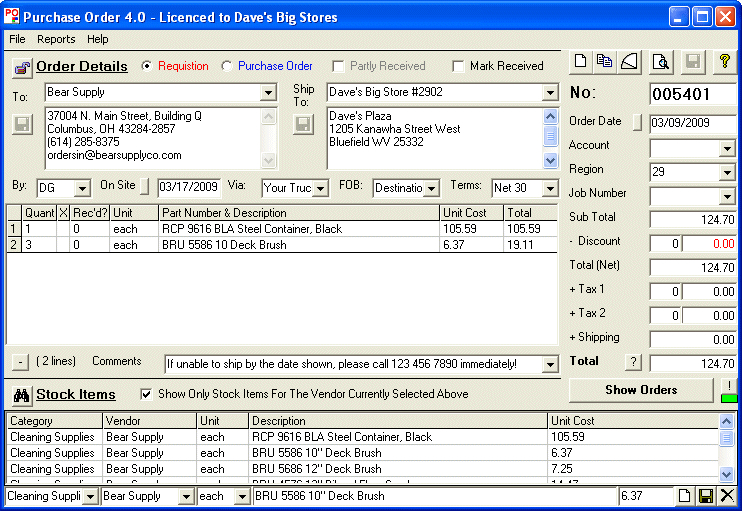
Task: Click the copy order icon
Action: tap(604, 62)
